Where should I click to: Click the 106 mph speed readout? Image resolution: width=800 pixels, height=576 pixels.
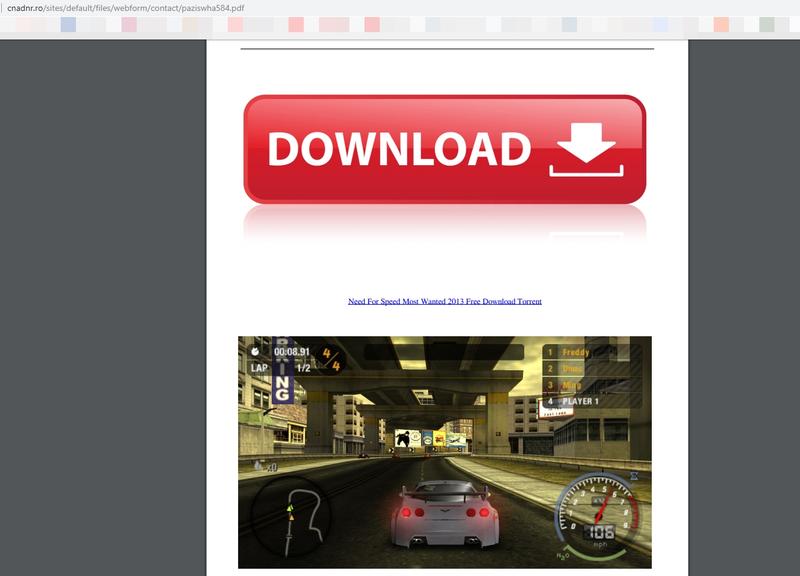[x=600, y=532]
